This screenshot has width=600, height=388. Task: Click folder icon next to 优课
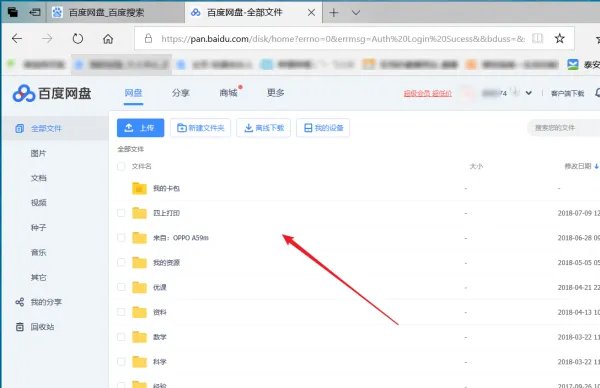(139, 287)
